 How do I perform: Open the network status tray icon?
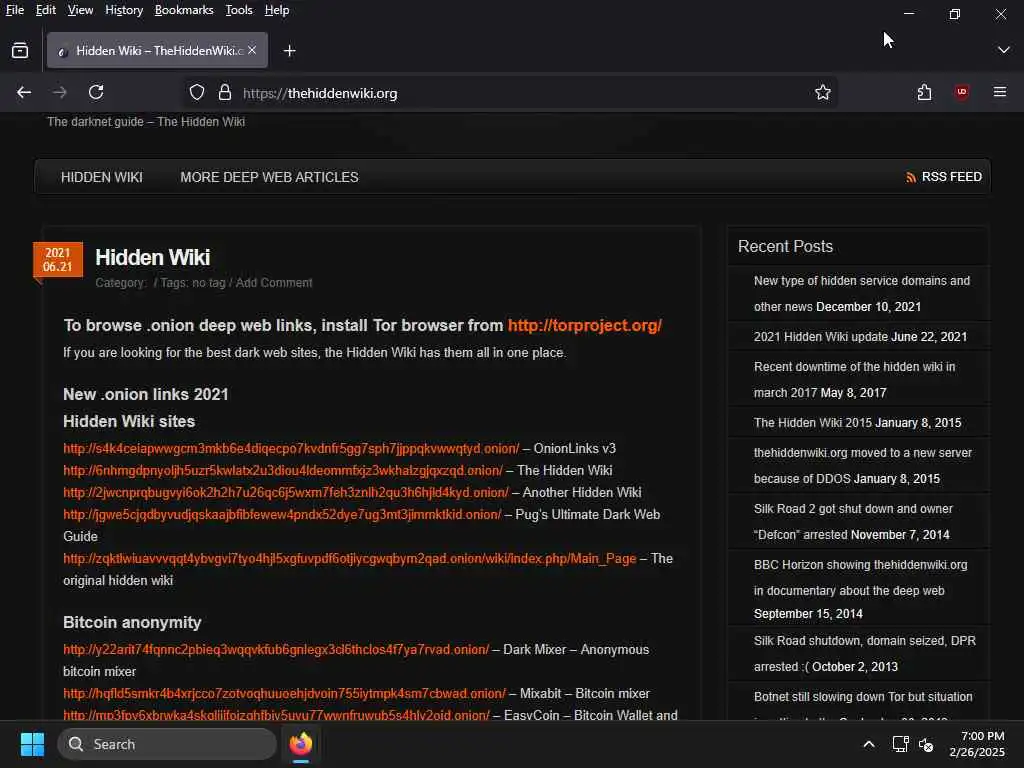[900, 744]
